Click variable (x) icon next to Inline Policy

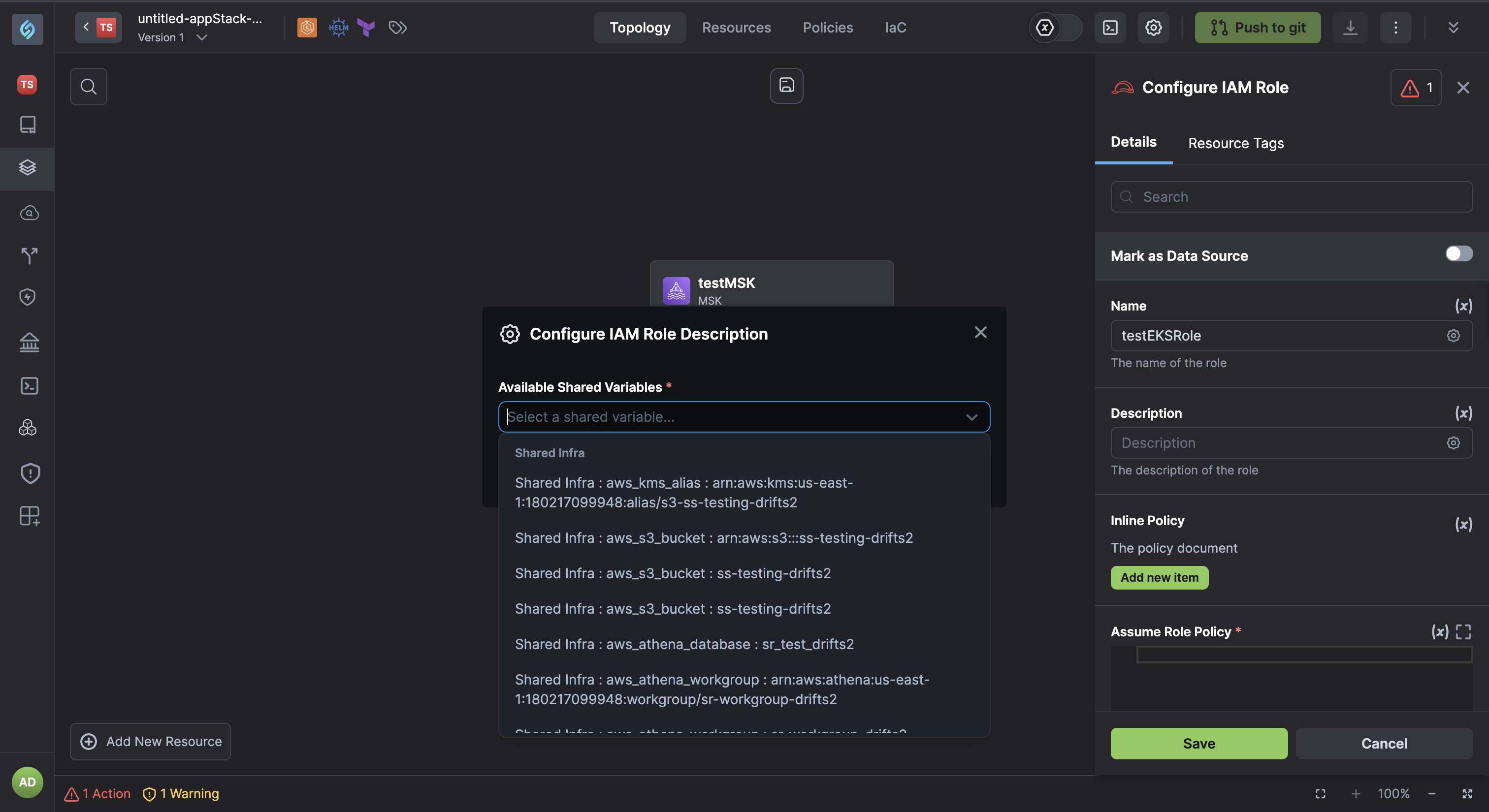tap(1463, 524)
